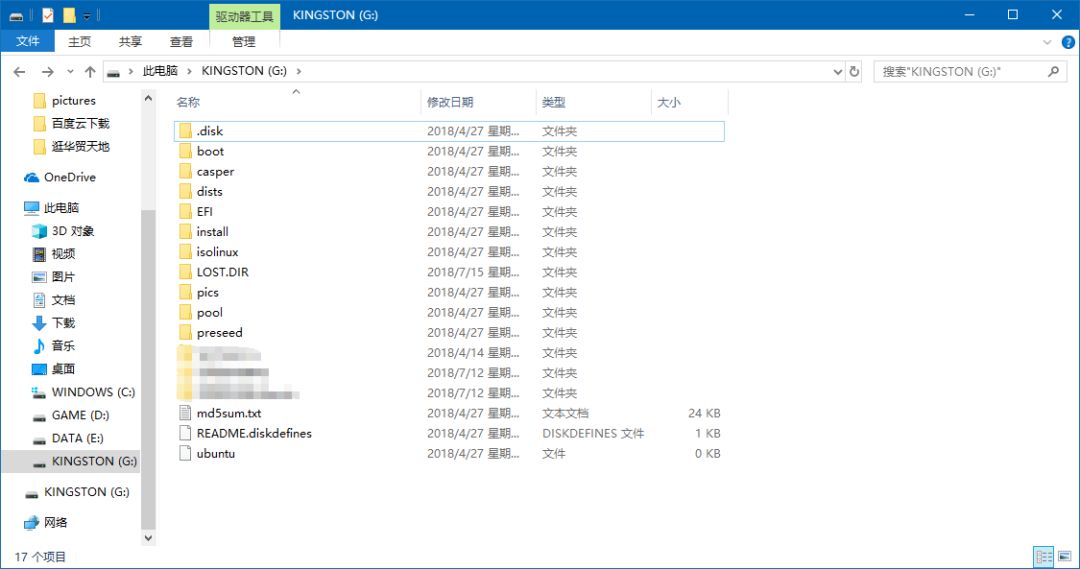This screenshot has height=569, width=1080.
Task: Select the EFI folder icon
Action: point(185,211)
